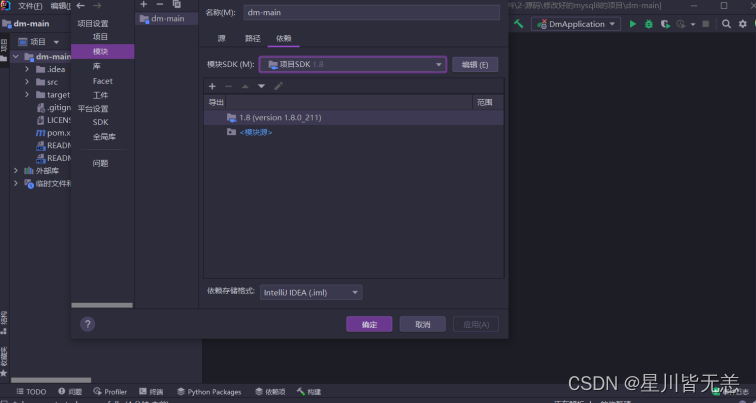Click 取消 button
The width and height of the screenshot is (756, 403).
[x=422, y=324]
